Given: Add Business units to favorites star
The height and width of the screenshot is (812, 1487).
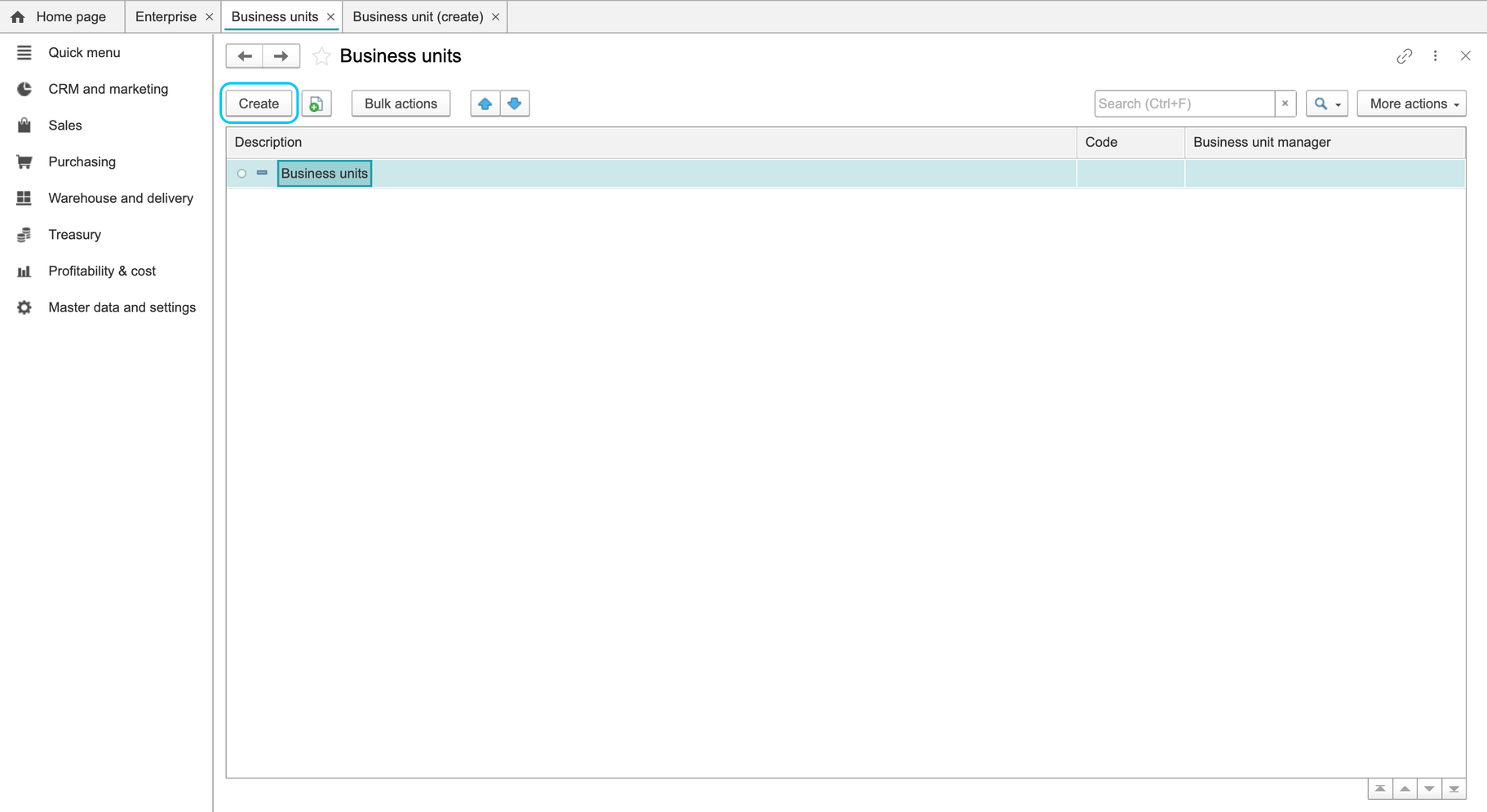Looking at the screenshot, I should pos(321,56).
